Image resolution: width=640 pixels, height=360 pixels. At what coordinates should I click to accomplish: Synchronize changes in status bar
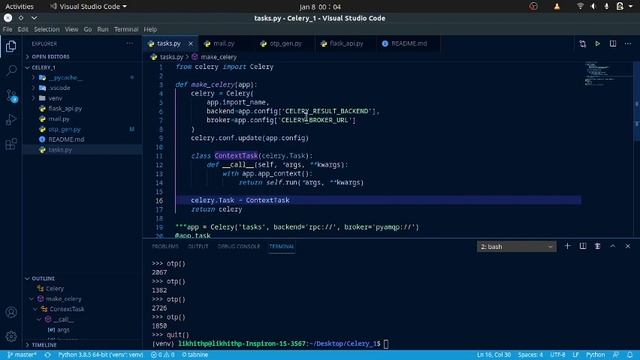[x=48, y=355]
